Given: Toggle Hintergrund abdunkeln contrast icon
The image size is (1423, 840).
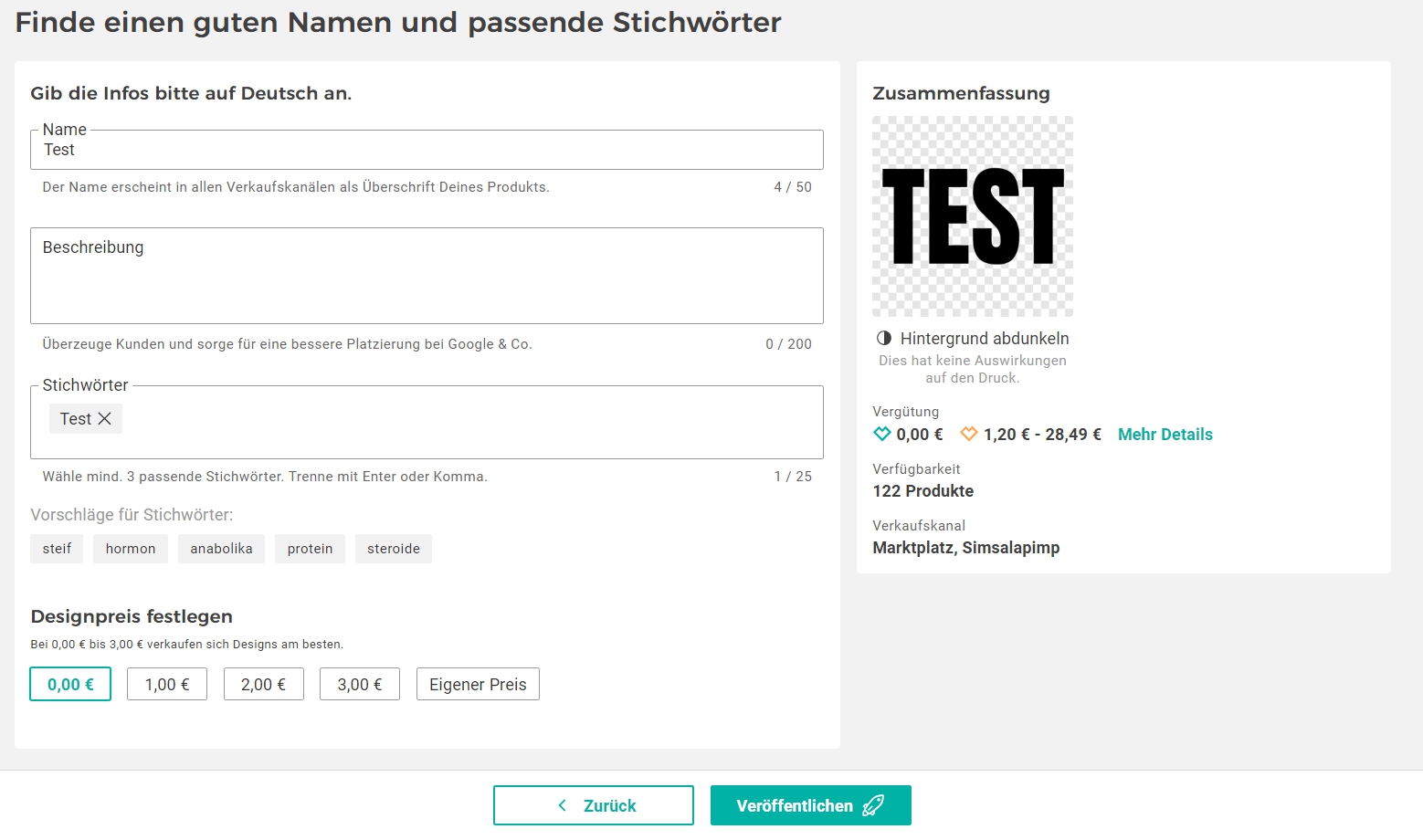Looking at the screenshot, I should (884, 339).
